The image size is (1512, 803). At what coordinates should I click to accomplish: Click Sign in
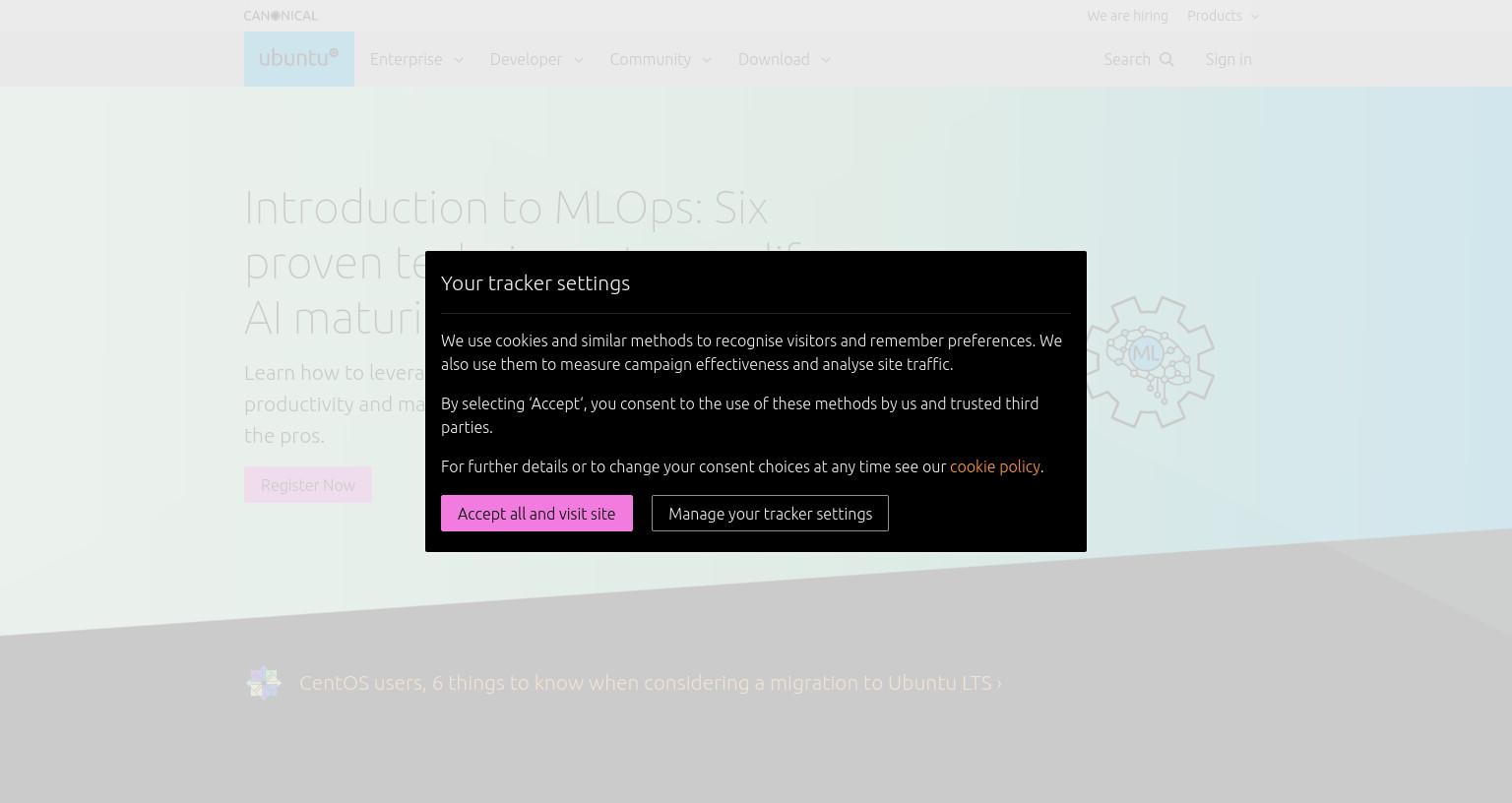(x=1228, y=59)
